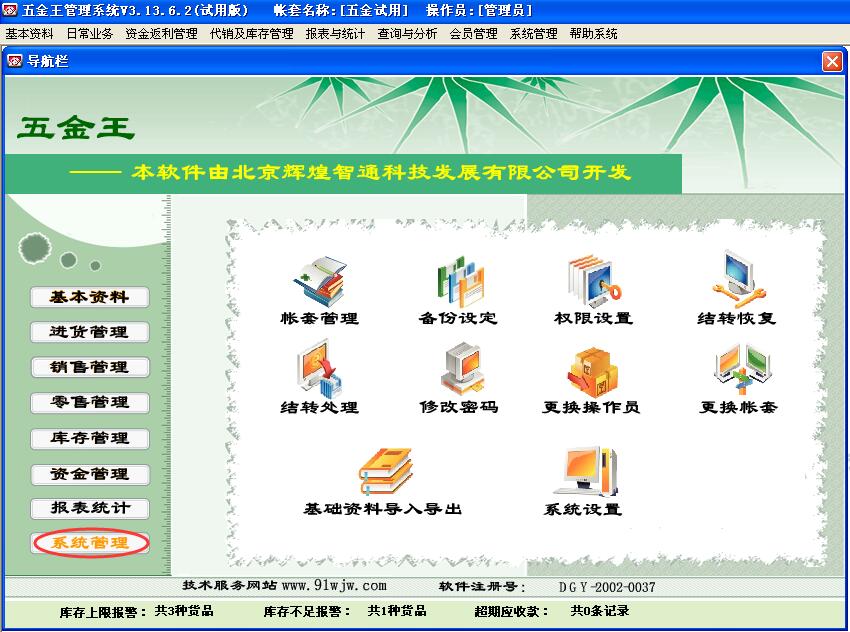Open the 结转恢复 wrench monitor icon
The image size is (850, 632).
click(x=738, y=279)
